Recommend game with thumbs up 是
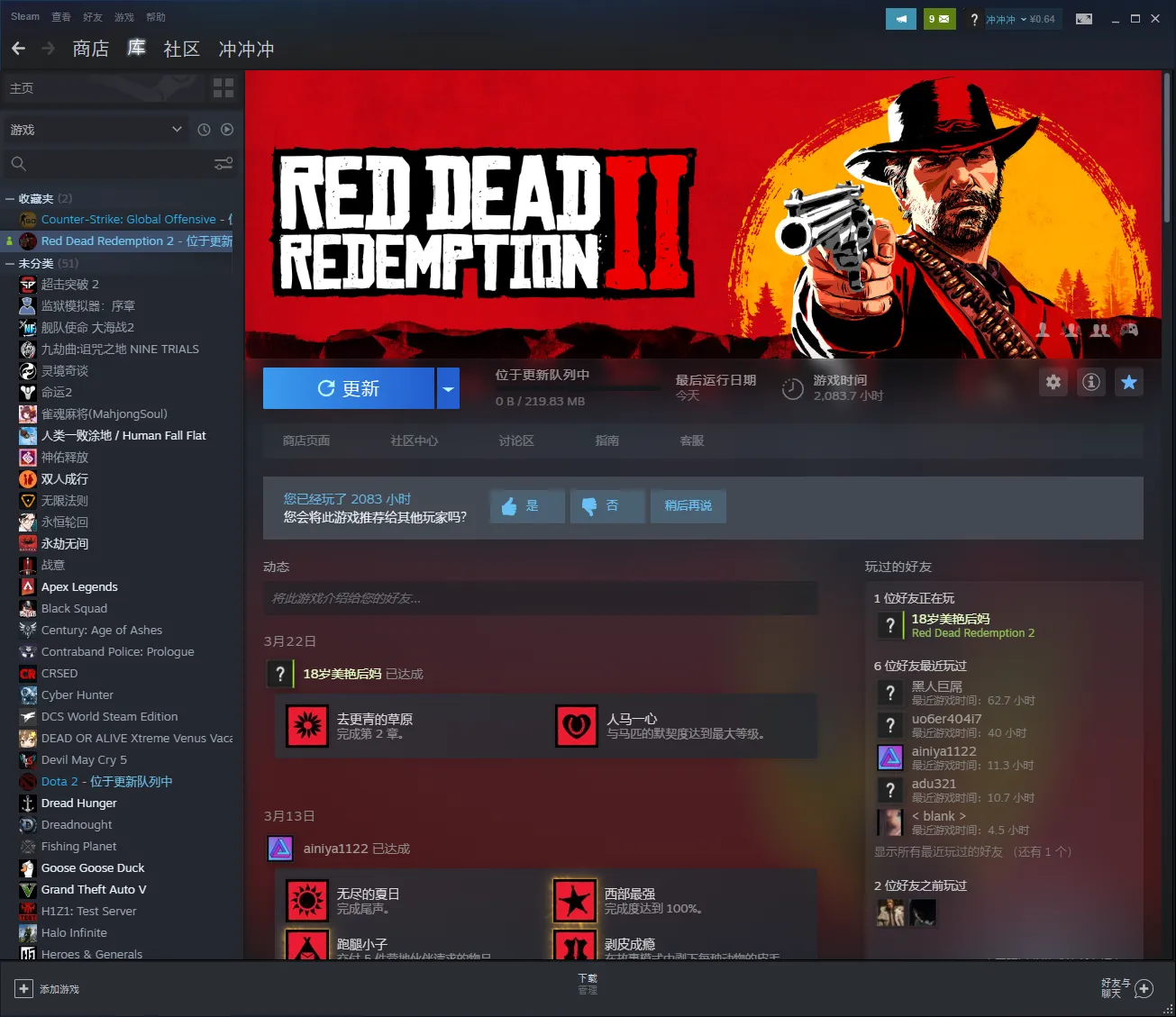 (x=527, y=506)
